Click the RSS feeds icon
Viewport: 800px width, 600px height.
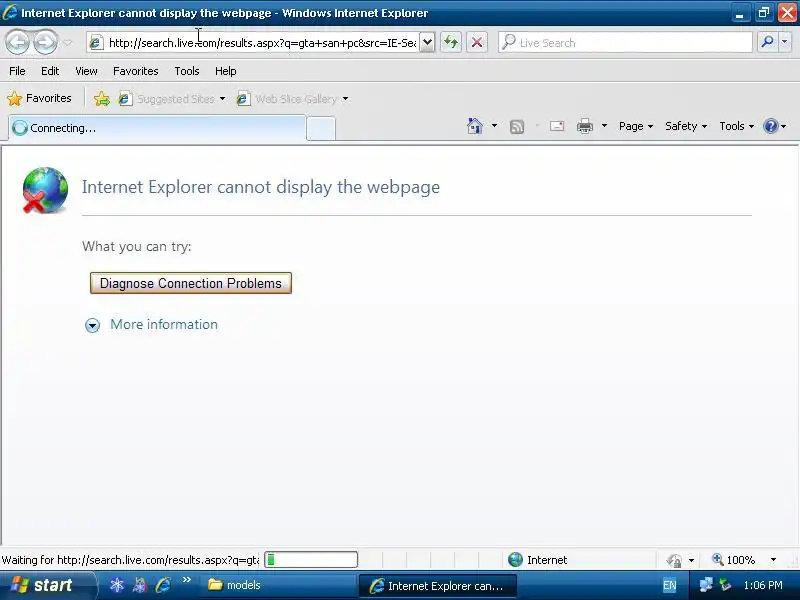click(x=517, y=126)
